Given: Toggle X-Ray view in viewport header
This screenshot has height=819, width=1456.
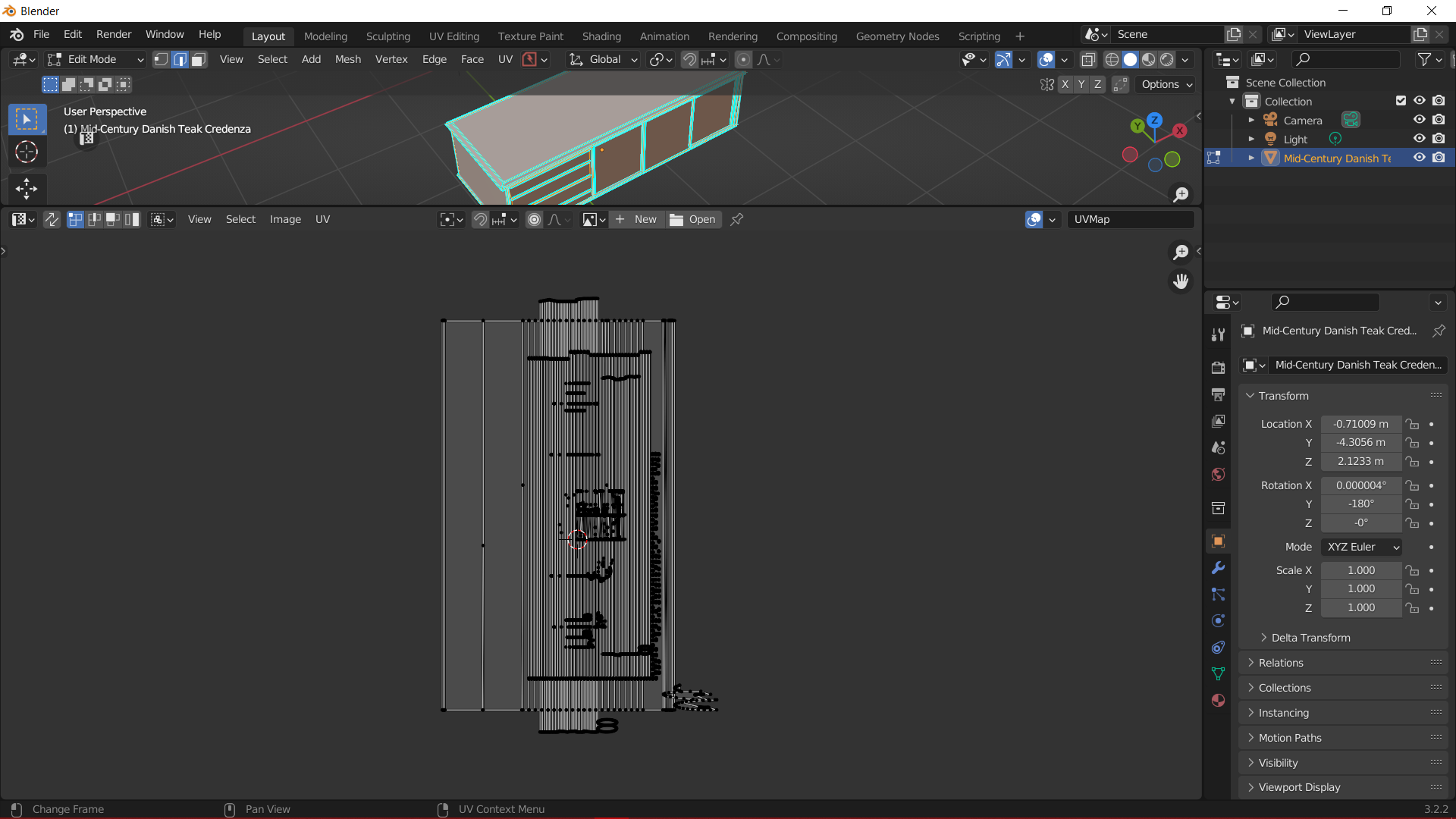Looking at the screenshot, I should 1088,59.
